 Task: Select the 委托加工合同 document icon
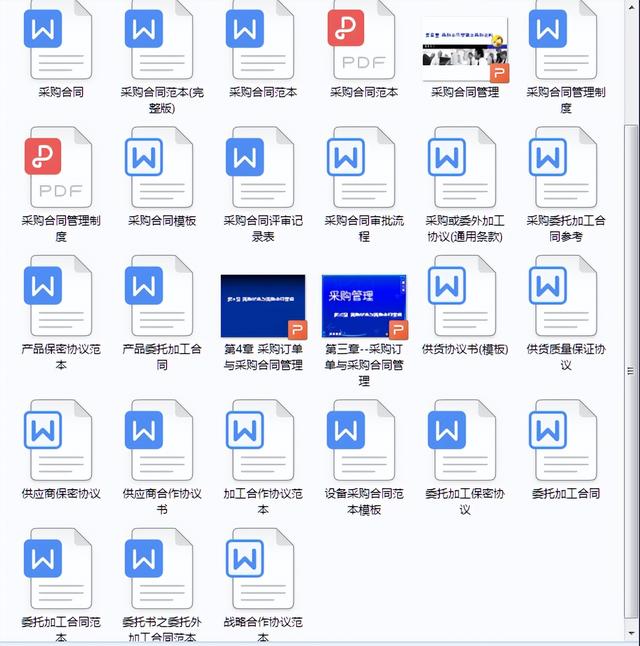click(563, 440)
